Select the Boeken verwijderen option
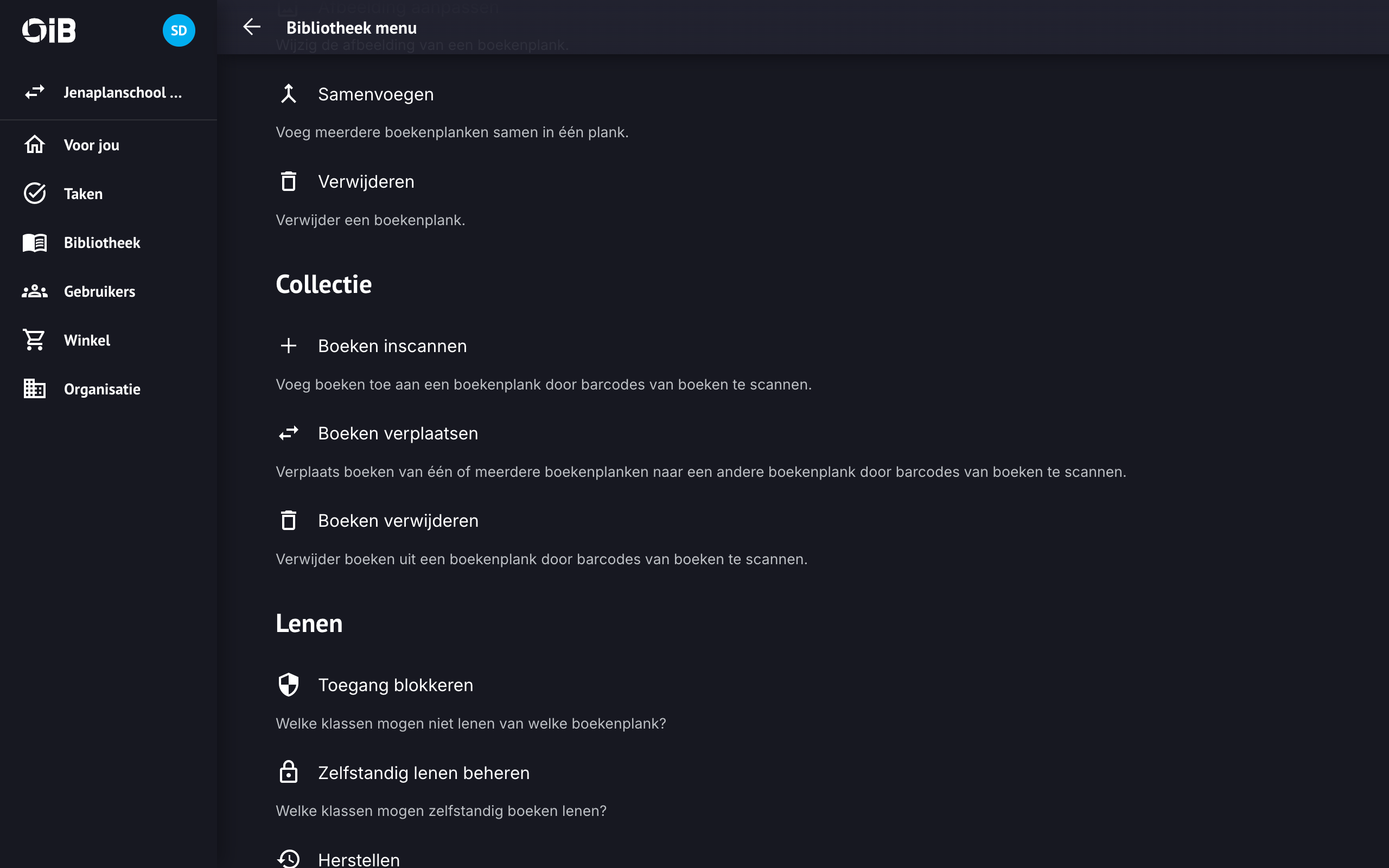 point(398,521)
